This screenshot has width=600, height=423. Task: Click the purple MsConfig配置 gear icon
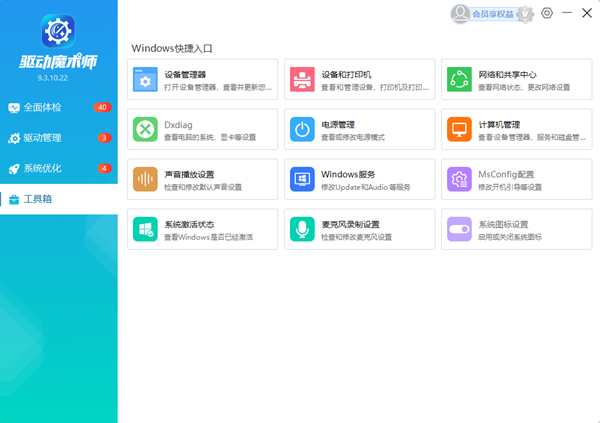(x=459, y=179)
